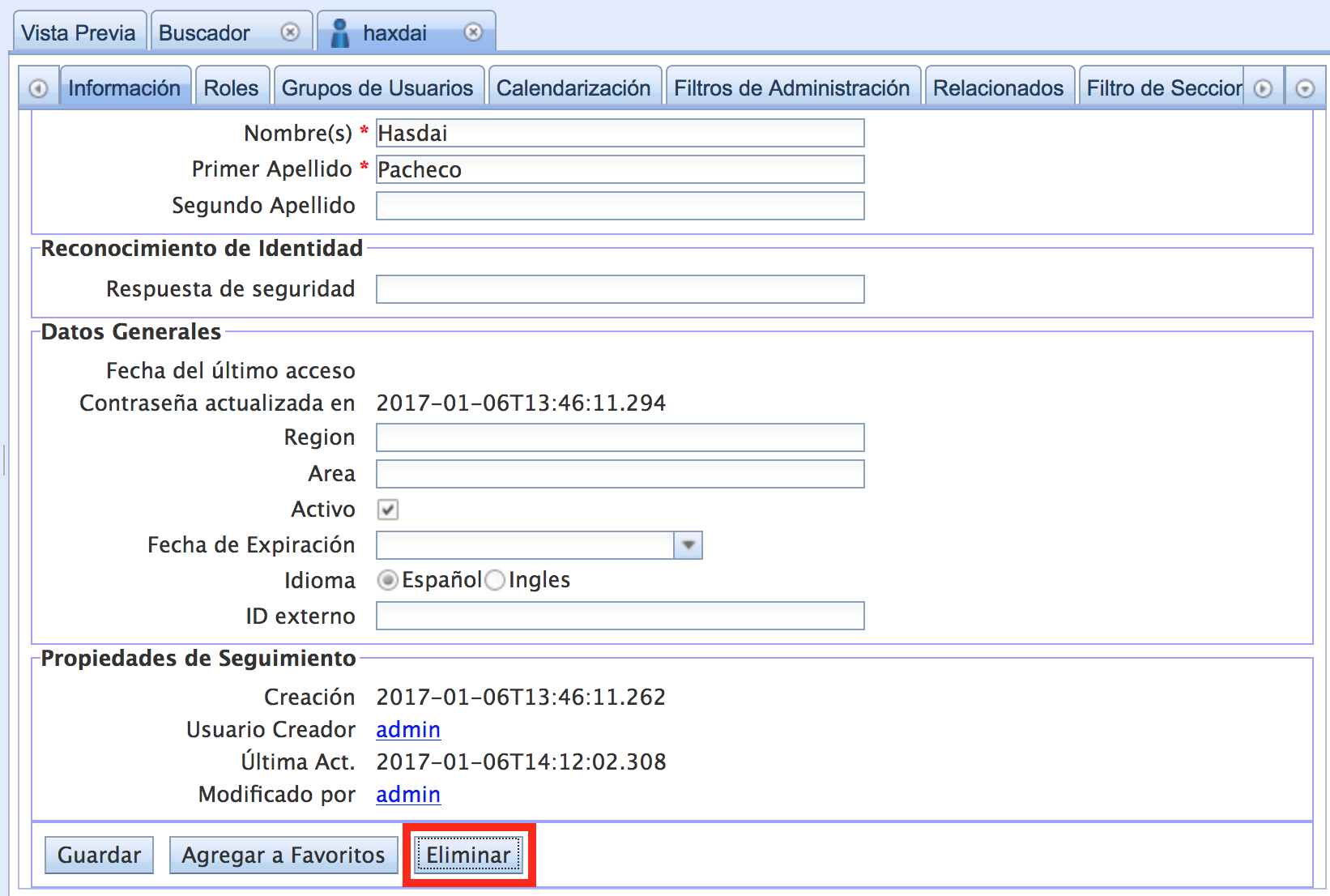1330x896 pixels.
Task: Open the Grupos de Usuarios tab
Action: pyautogui.click(x=377, y=87)
